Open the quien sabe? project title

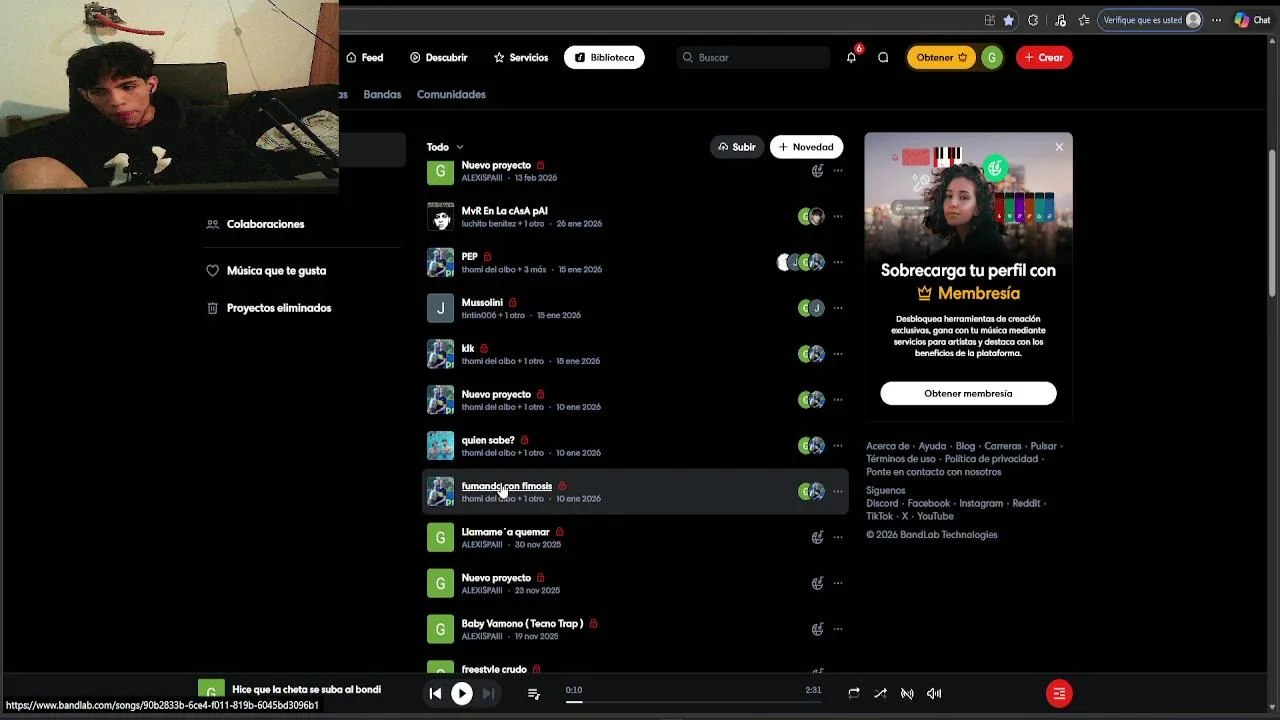click(488, 440)
